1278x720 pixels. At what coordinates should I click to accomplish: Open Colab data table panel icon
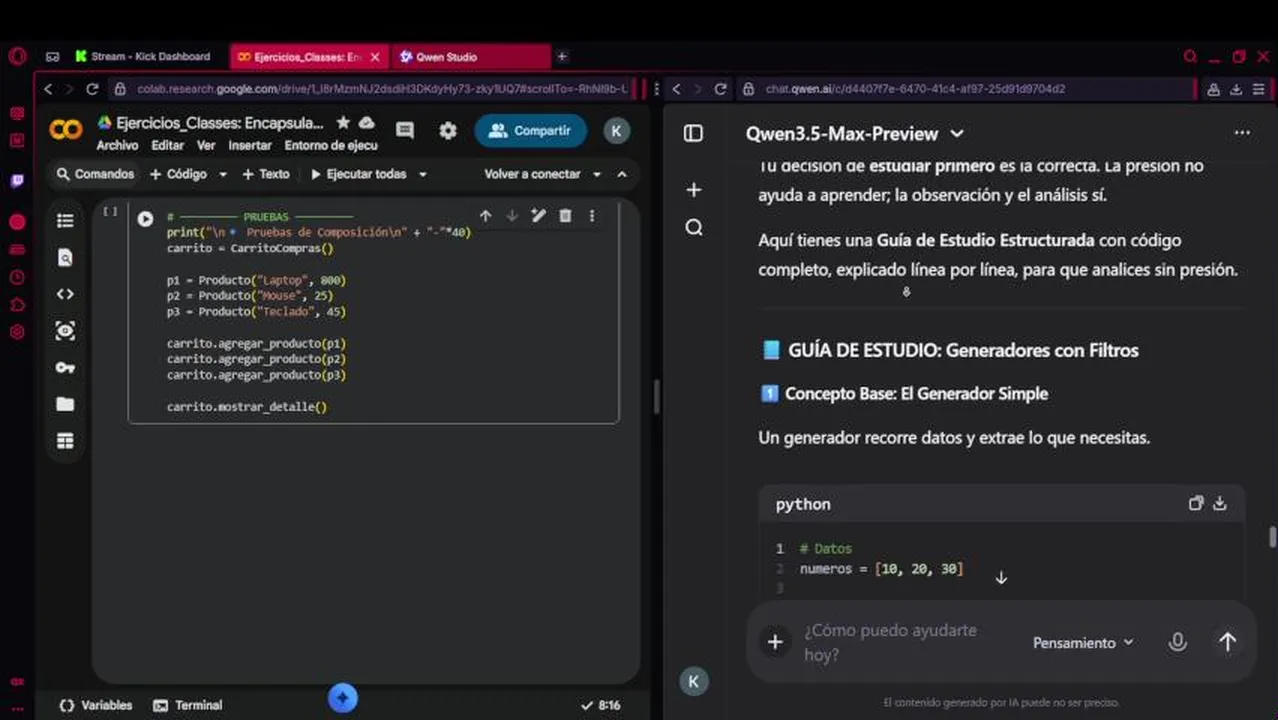pyautogui.click(x=65, y=441)
